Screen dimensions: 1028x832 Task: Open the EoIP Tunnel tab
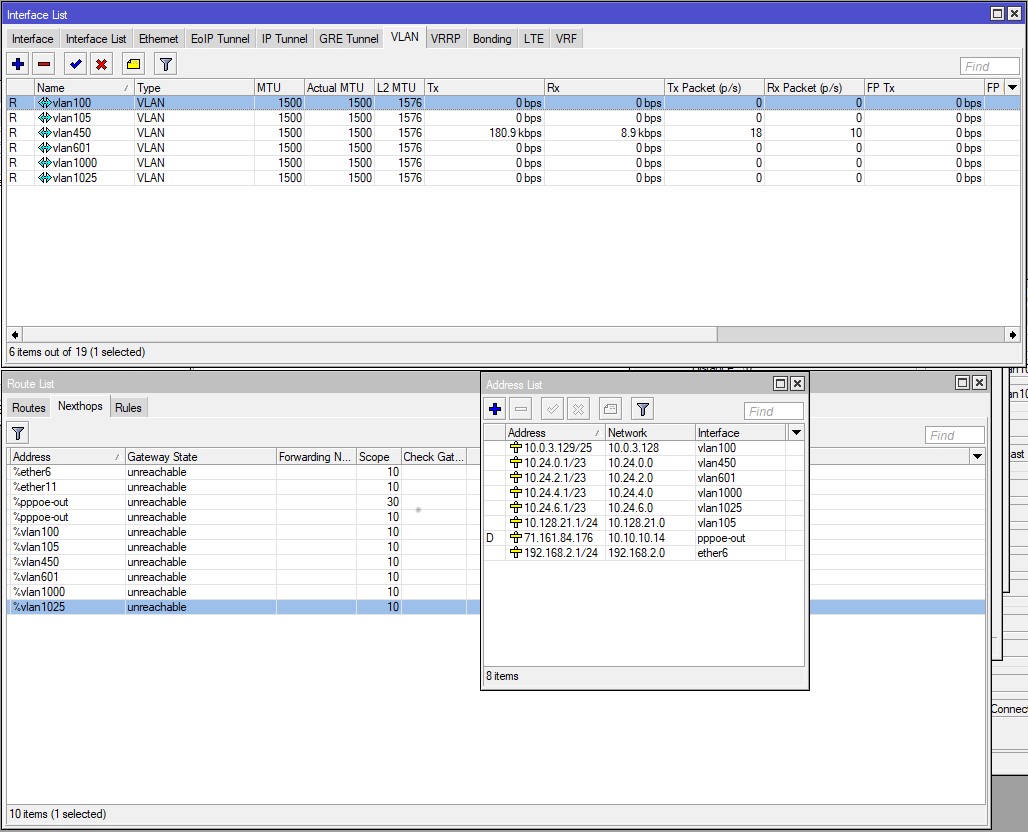pyautogui.click(x=220, y=39)
